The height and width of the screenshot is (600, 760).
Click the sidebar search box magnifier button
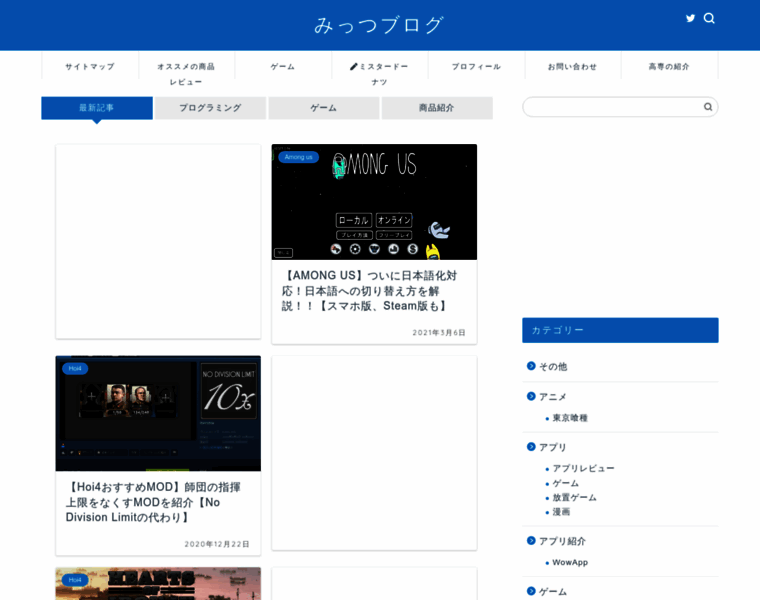pos(708,107)
